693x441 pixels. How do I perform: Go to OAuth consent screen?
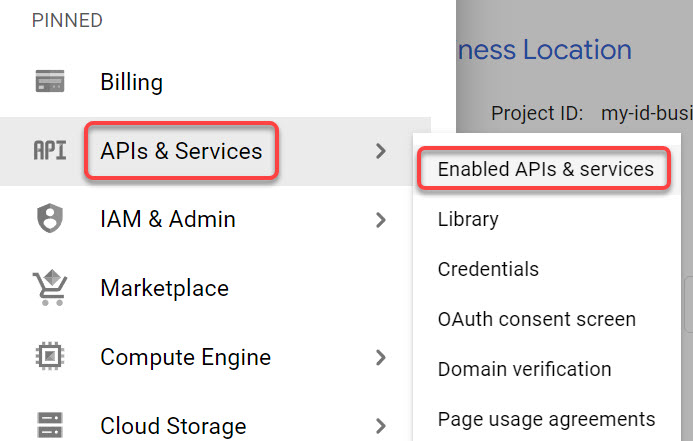point(536,319)
